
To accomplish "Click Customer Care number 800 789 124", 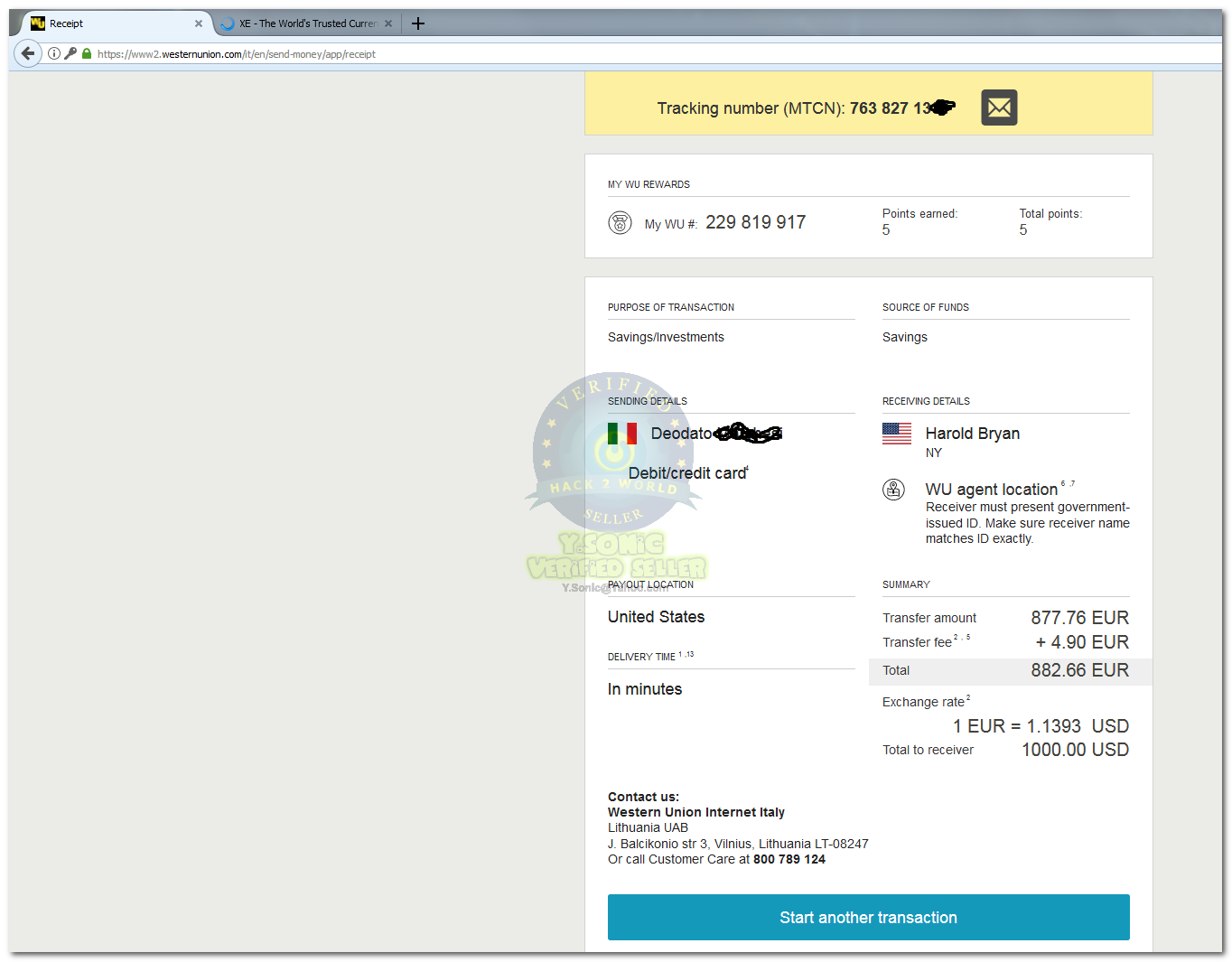I will (789, 859).
